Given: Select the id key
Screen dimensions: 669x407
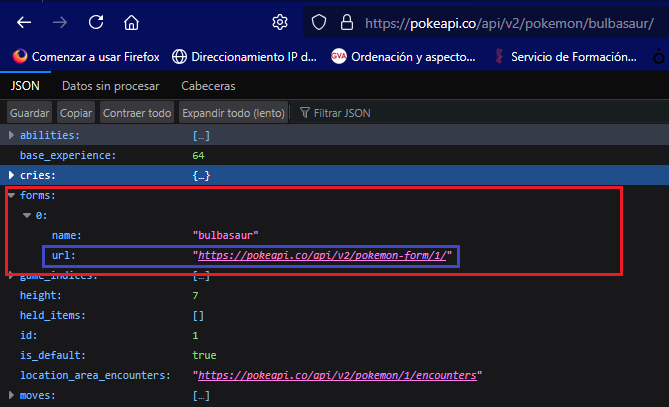Looking at the screenshot, I should pos(28,335).
